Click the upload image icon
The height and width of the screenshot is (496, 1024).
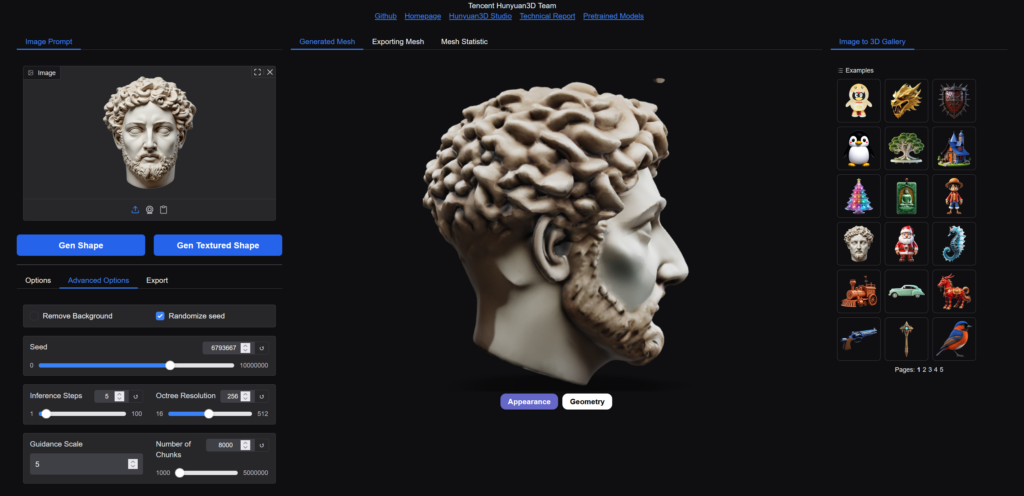click(135, 209)
